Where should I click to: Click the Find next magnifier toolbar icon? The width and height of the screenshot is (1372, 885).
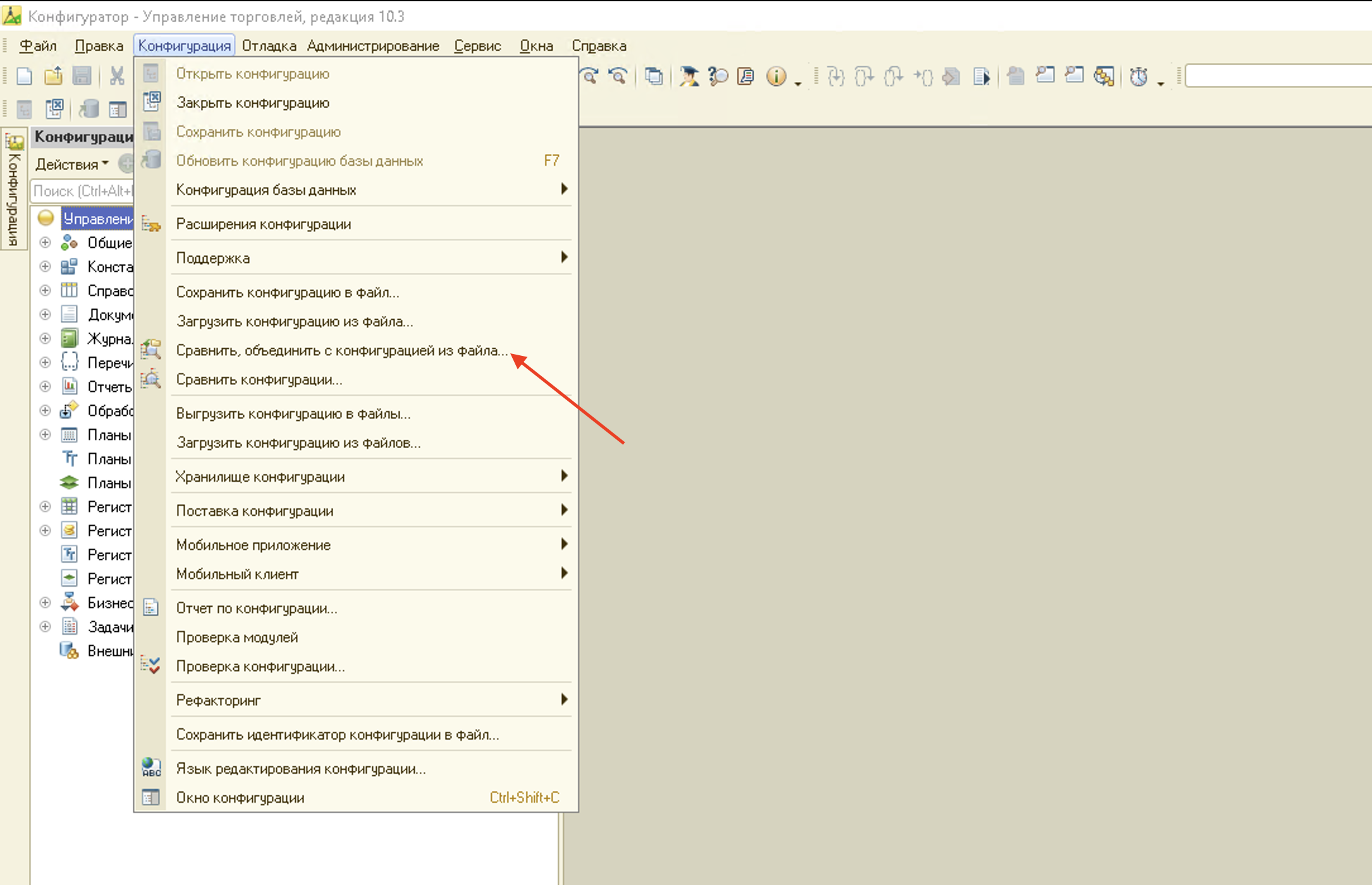[590, 76]
